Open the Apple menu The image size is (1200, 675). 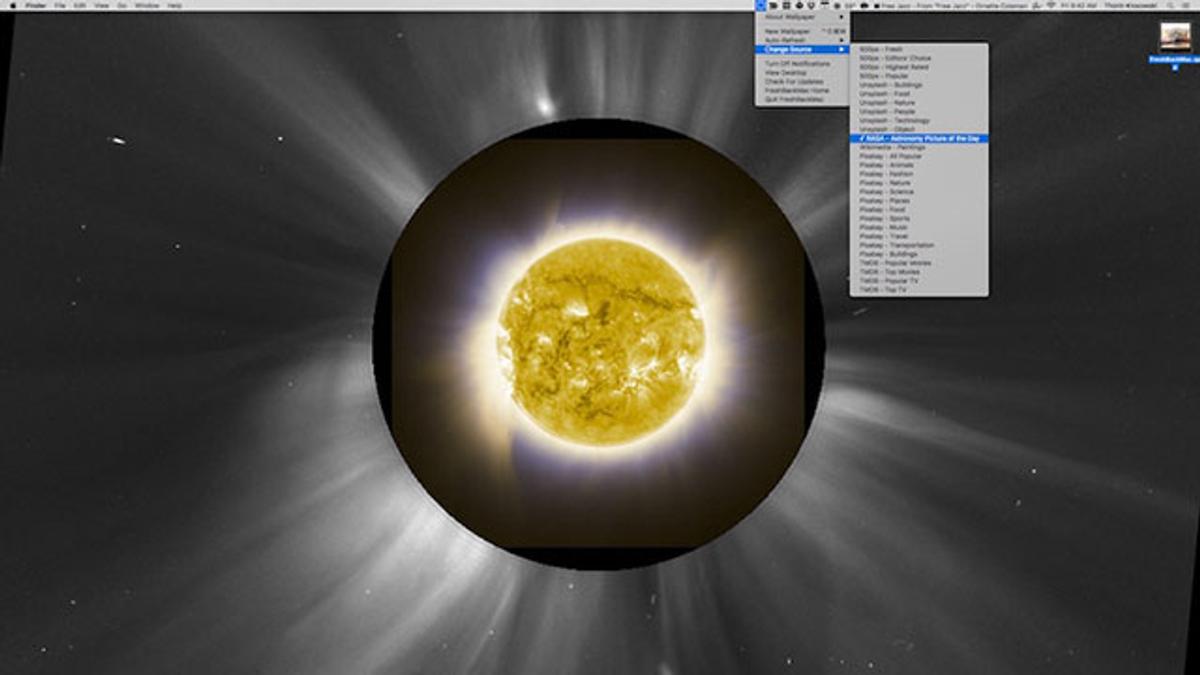coord(12,5)
